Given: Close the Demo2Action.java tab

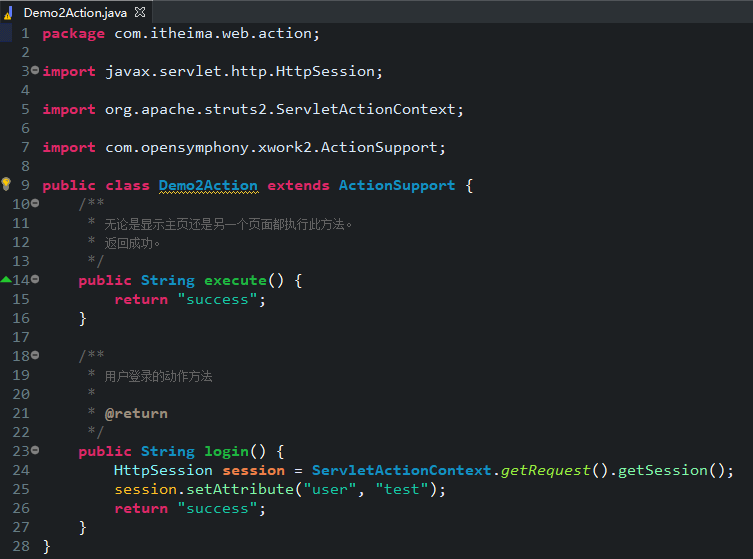Looking at the screenshot, I should point(140,12).
